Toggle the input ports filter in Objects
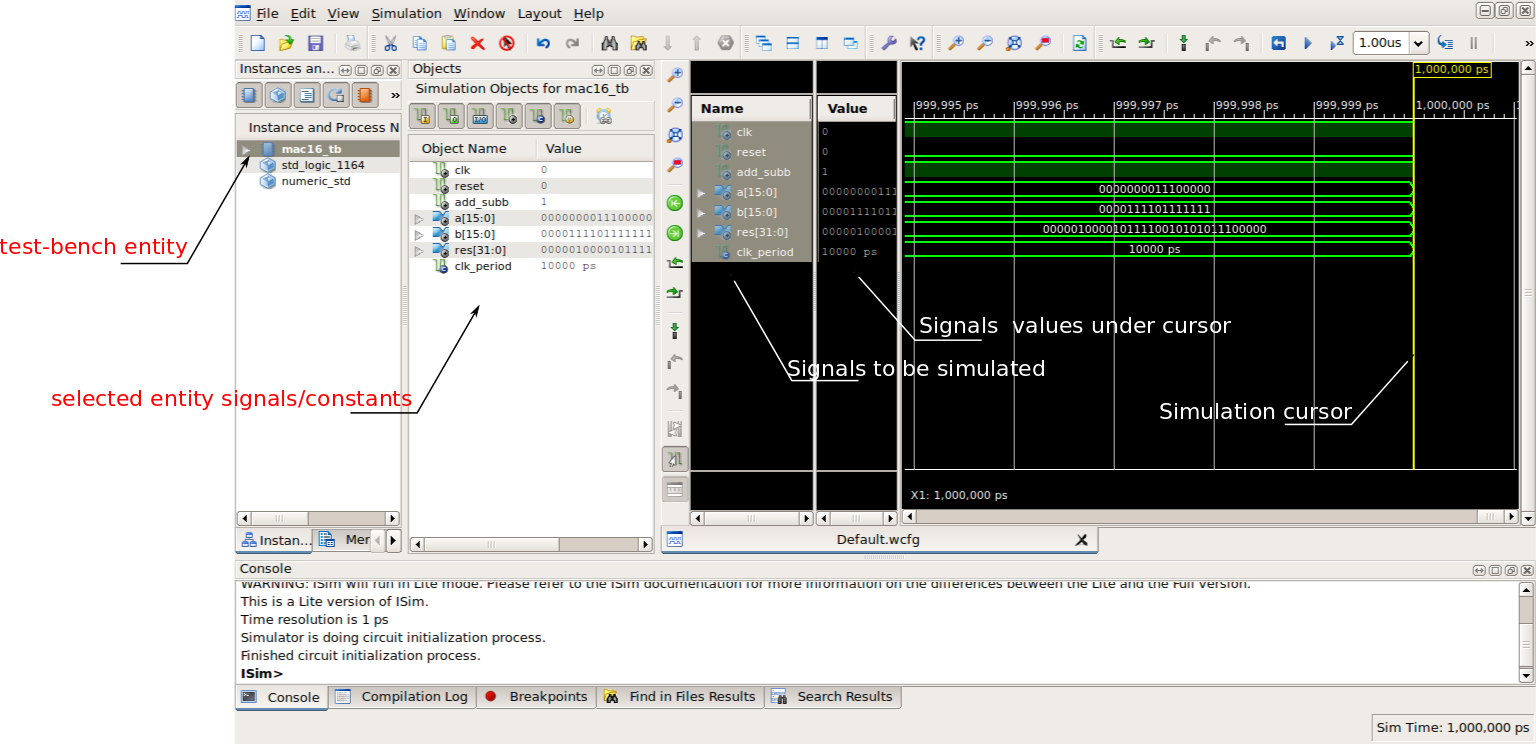The image size is (1536, 744). (x=423, y=117)
